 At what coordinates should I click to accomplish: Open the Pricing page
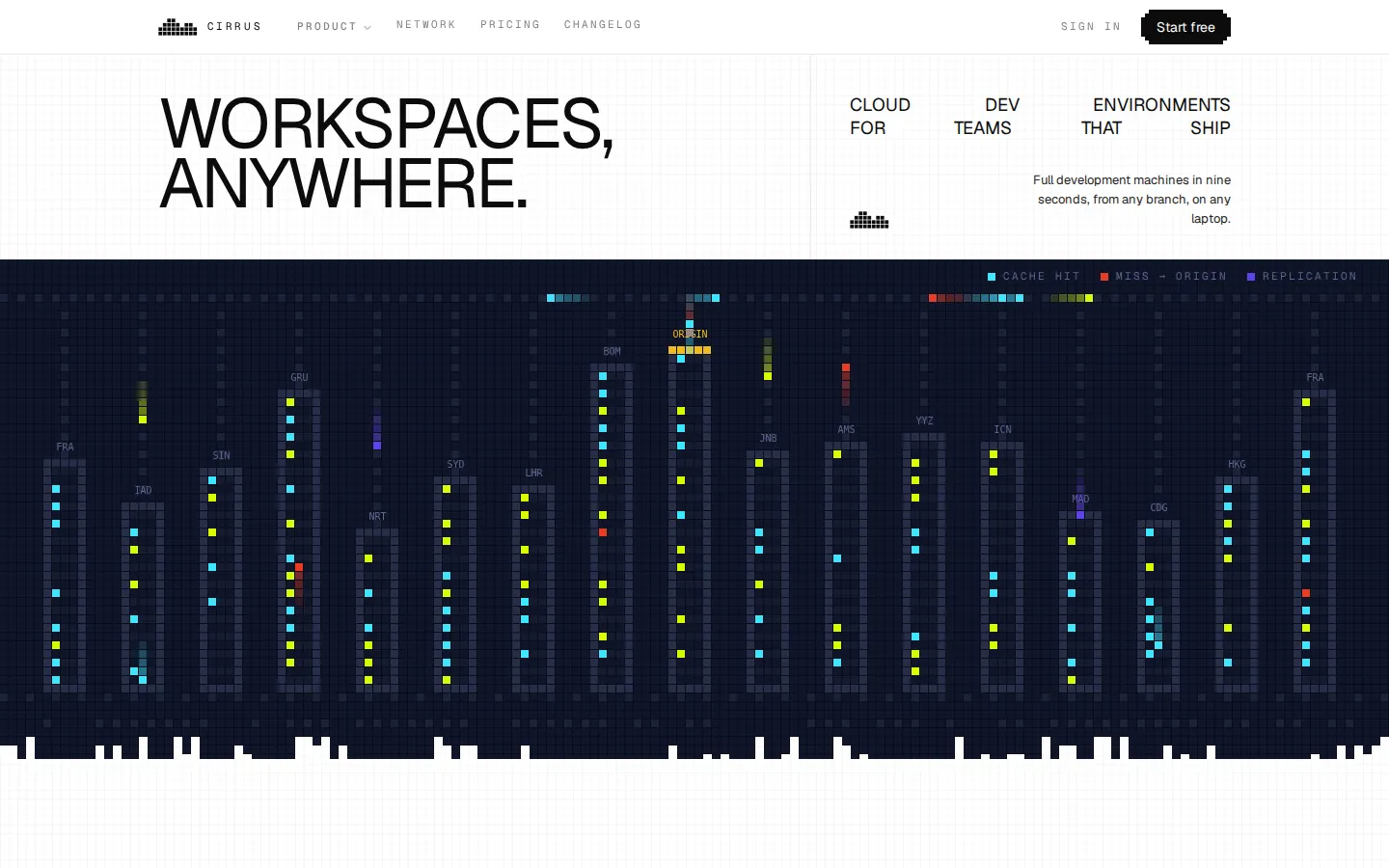pyautogui.click(x=510, y=25)
